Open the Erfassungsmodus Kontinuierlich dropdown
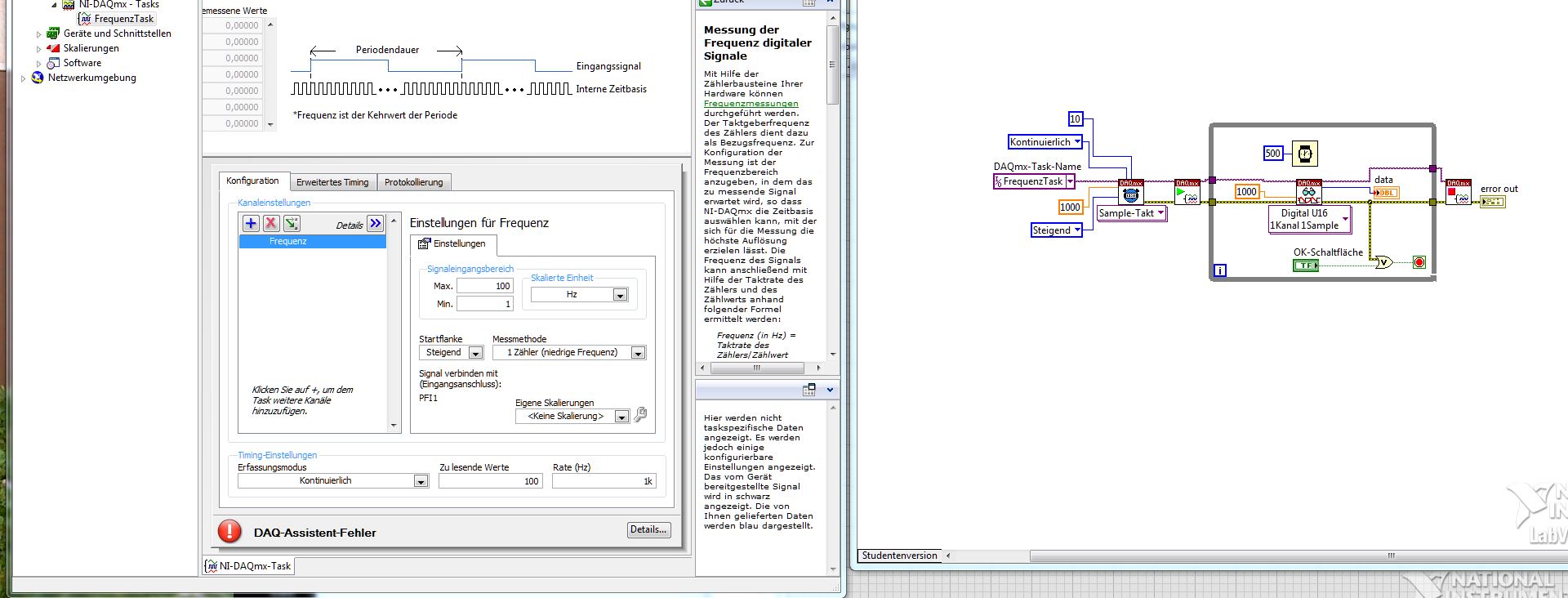Viewport: 1568px width, 598px height. [421, 481]
